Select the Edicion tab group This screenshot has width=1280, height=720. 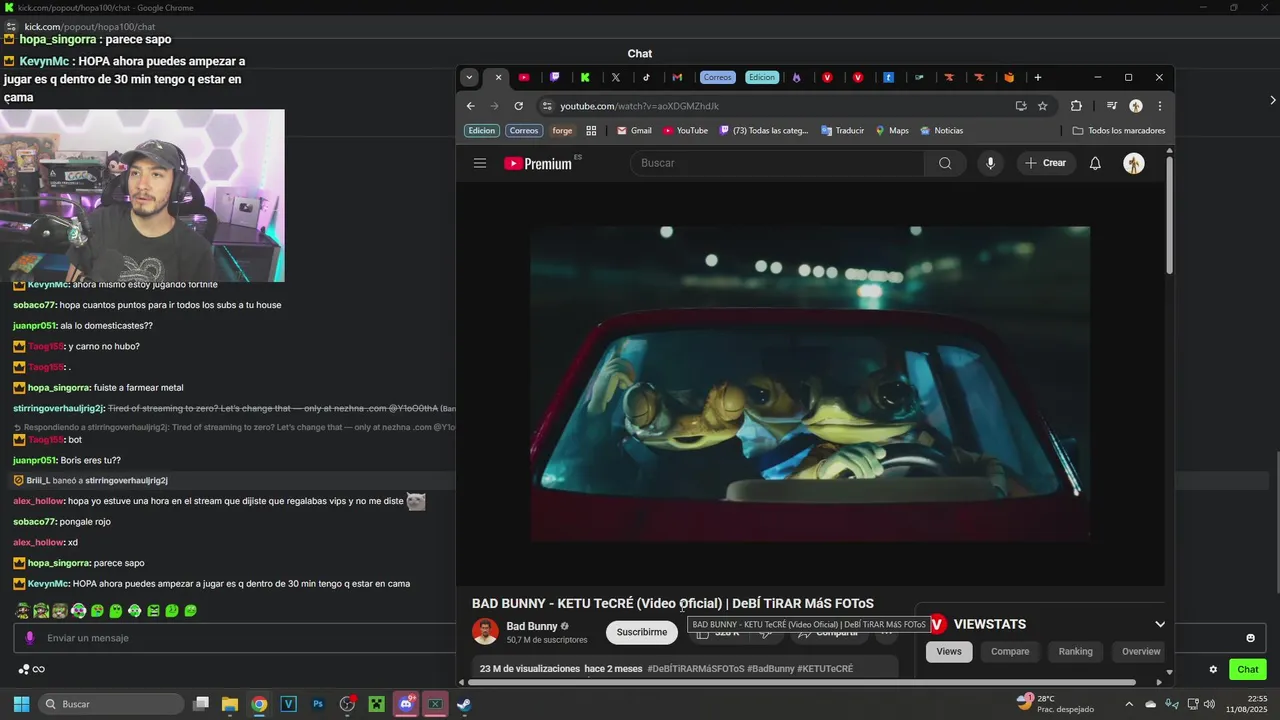click(x=762, y=77)
